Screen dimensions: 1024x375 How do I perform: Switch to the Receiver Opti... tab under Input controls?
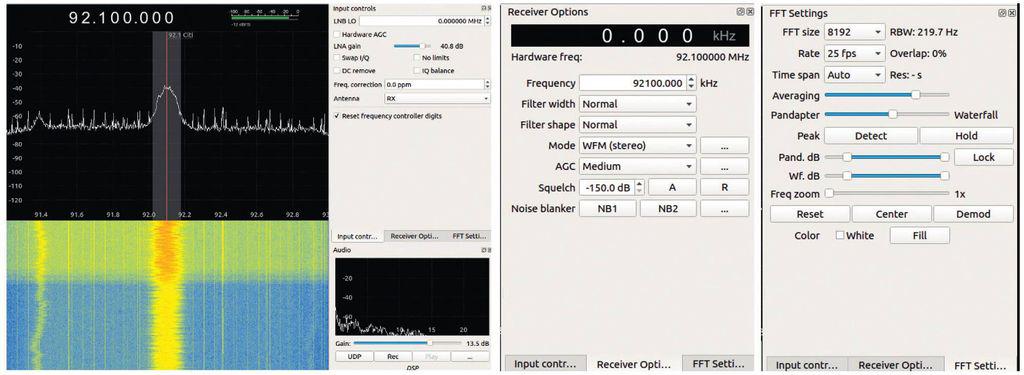point(415,236)
